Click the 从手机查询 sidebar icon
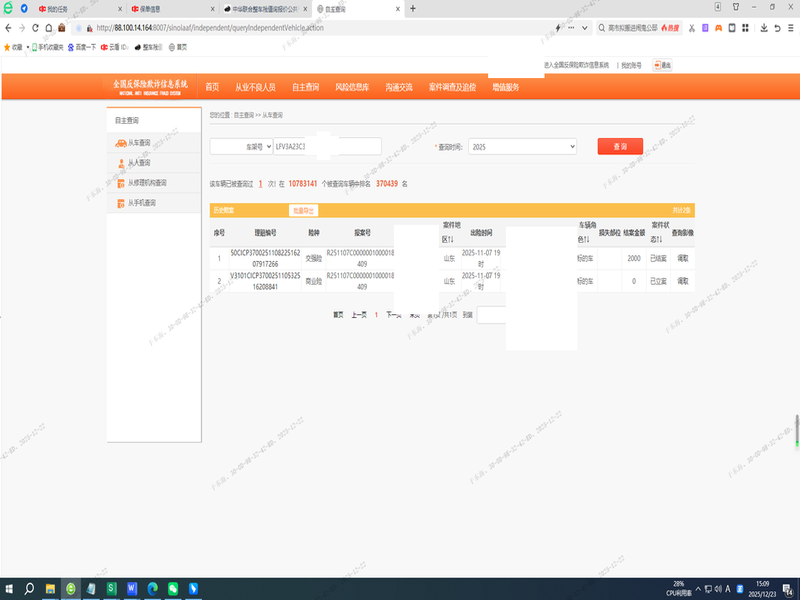Image resolution: width=800 pixels, height=600 pixels. click(x=120, y=203)
